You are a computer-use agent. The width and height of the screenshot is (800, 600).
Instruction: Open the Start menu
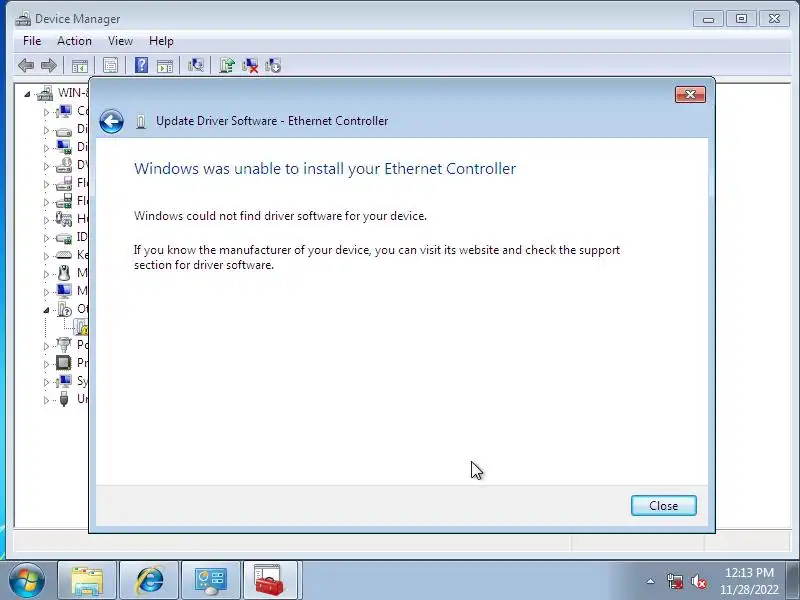coord(26,580)
